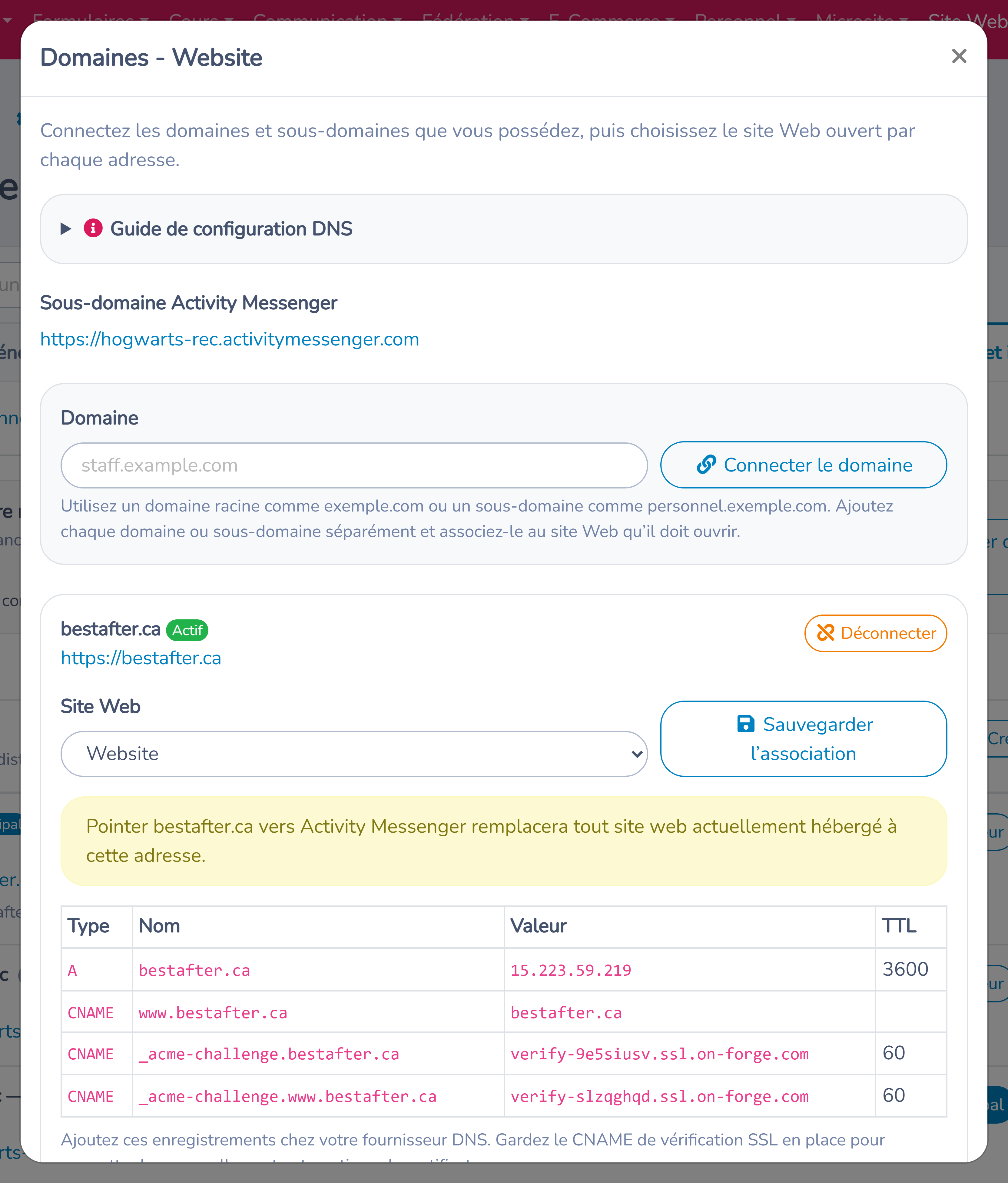Click the bestafter.ca domain heading

point(111,628)
